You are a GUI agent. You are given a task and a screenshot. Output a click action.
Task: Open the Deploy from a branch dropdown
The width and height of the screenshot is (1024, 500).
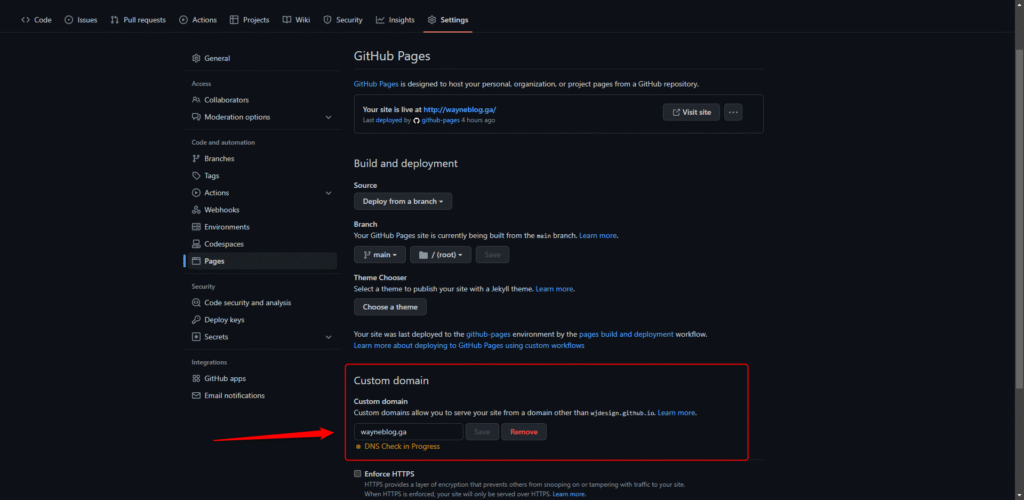pos(403,201)
